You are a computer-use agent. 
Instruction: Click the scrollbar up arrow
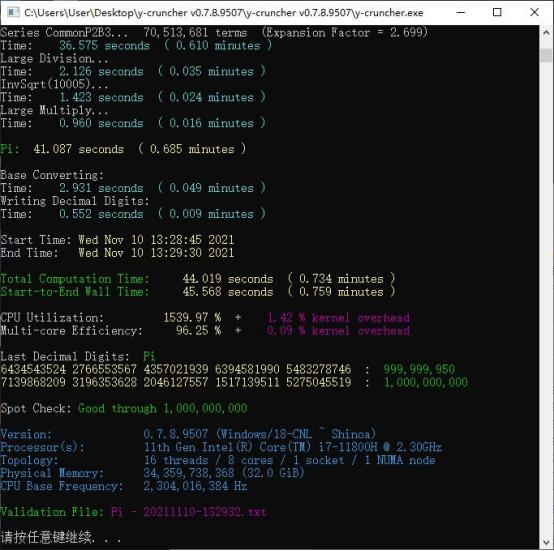coord(546,33)
